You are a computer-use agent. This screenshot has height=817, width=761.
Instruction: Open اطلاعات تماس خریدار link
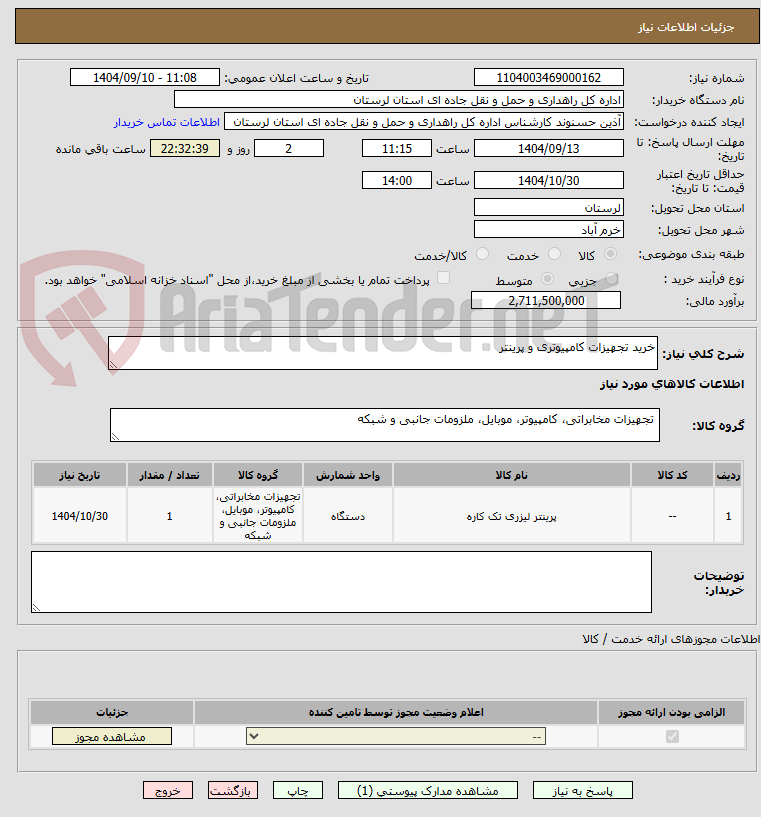(x=167, y=122)
